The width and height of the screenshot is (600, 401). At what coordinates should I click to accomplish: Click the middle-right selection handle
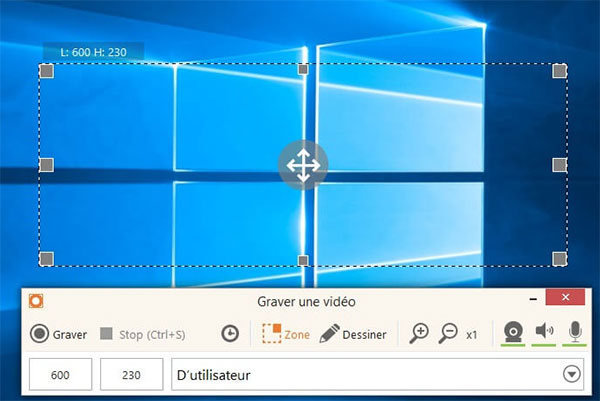coord(559,165)
